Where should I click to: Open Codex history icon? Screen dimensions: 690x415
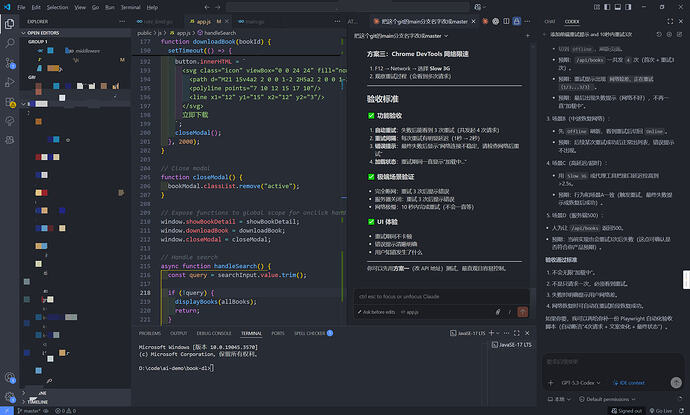pyautogui.click(x=659, y=34)
